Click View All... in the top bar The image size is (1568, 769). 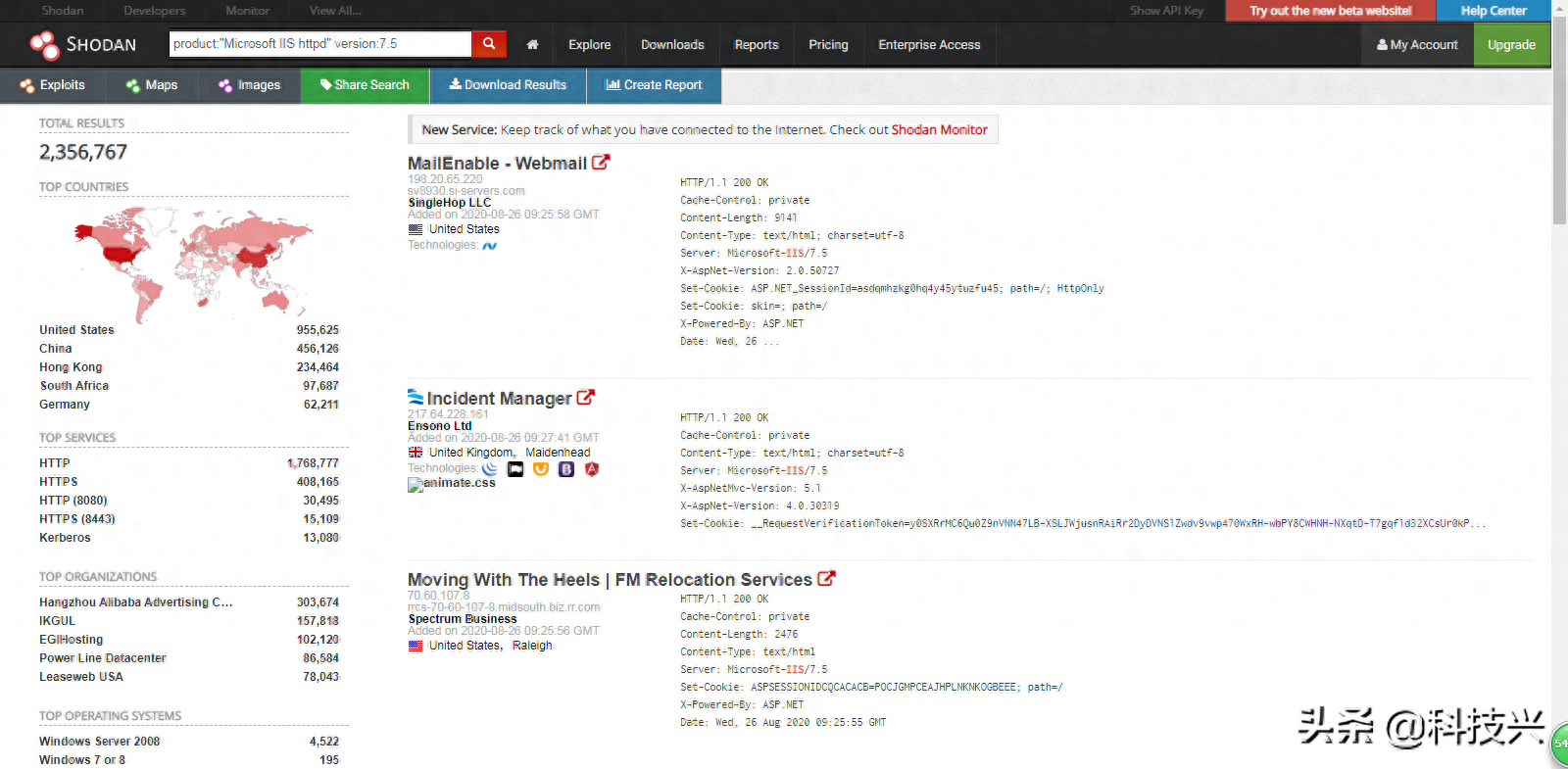335,11
